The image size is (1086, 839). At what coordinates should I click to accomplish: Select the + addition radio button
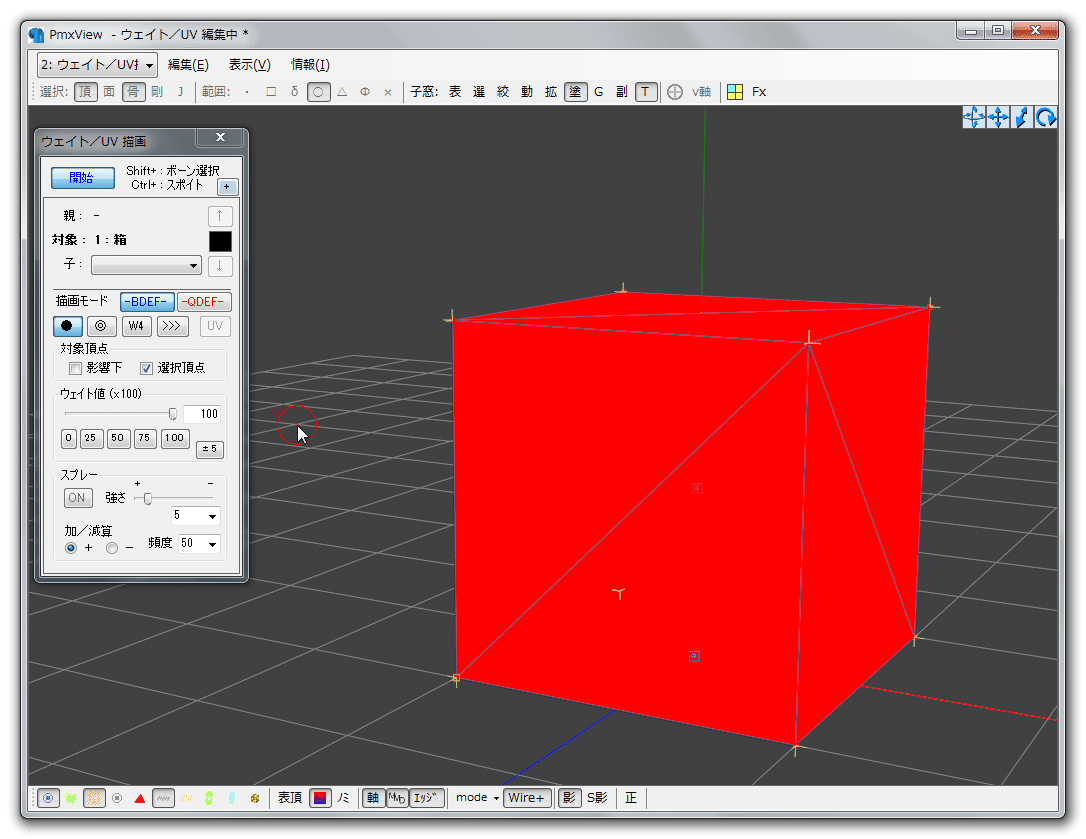[71, 548]
